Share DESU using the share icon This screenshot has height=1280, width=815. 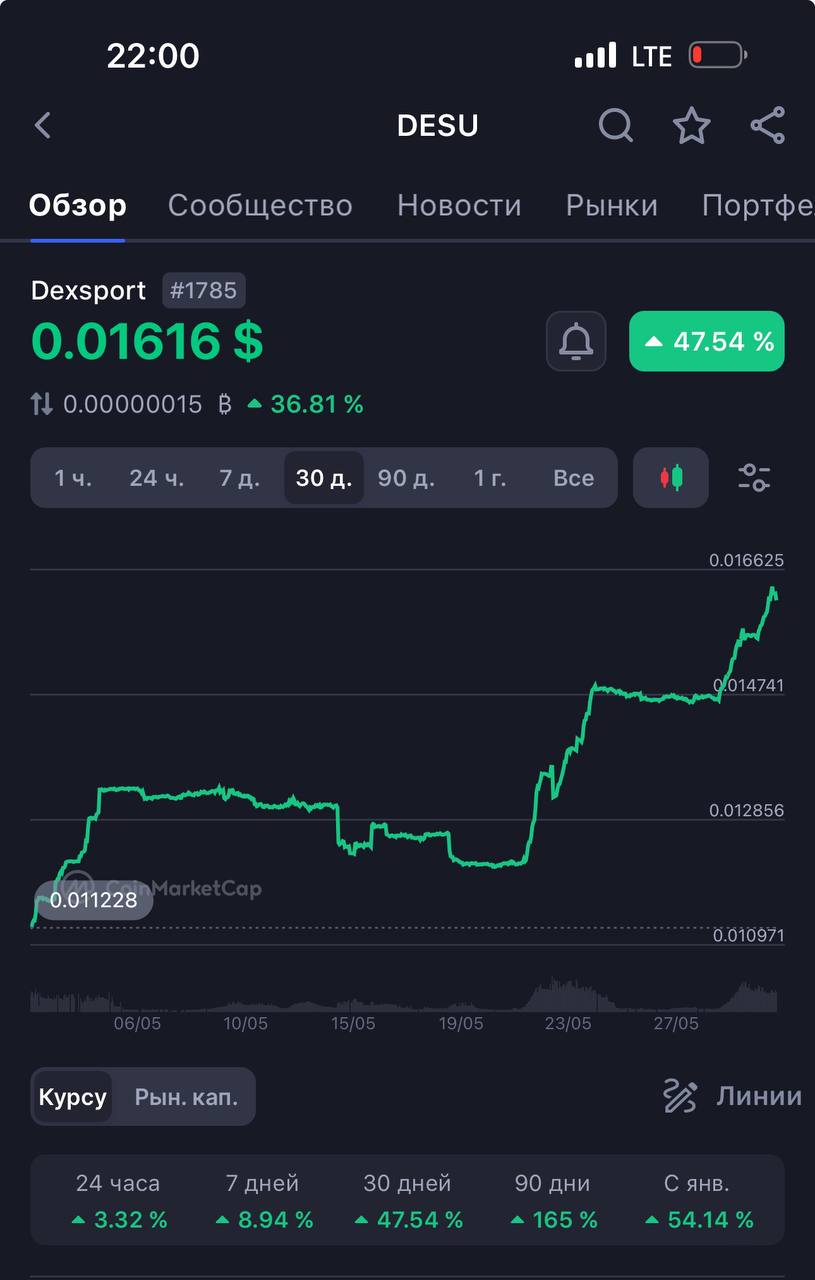768,126
